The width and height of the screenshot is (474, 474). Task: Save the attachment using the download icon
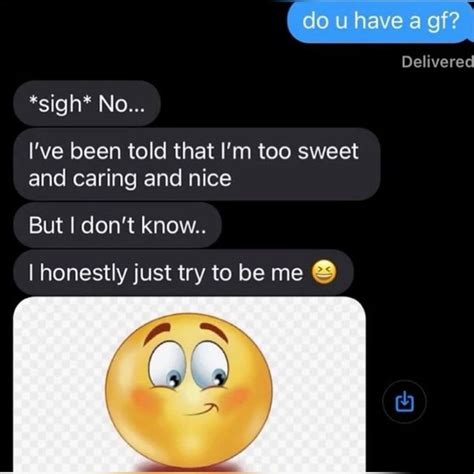tap(404, 402)
